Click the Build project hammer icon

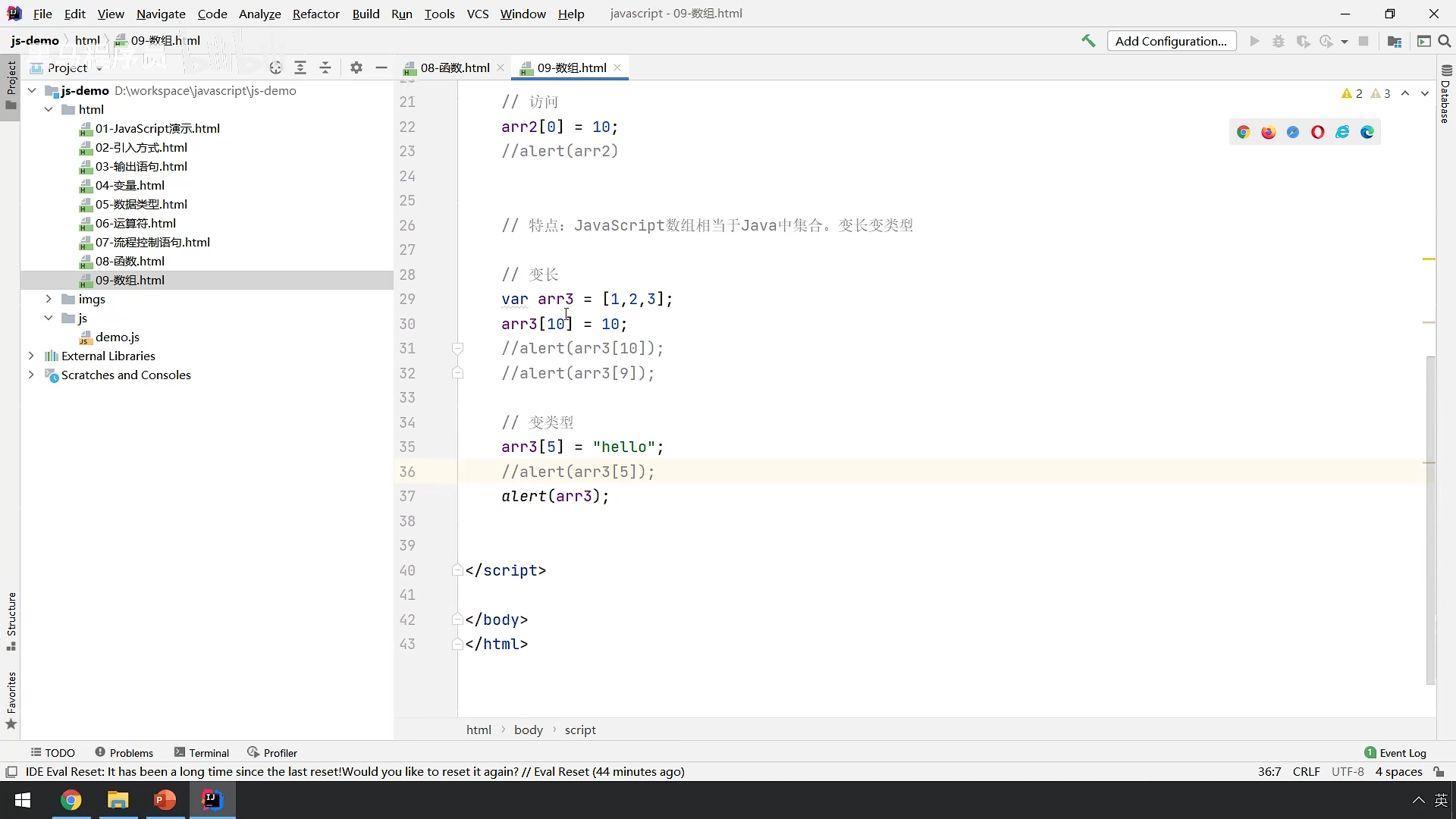[x=1088, y=41]
